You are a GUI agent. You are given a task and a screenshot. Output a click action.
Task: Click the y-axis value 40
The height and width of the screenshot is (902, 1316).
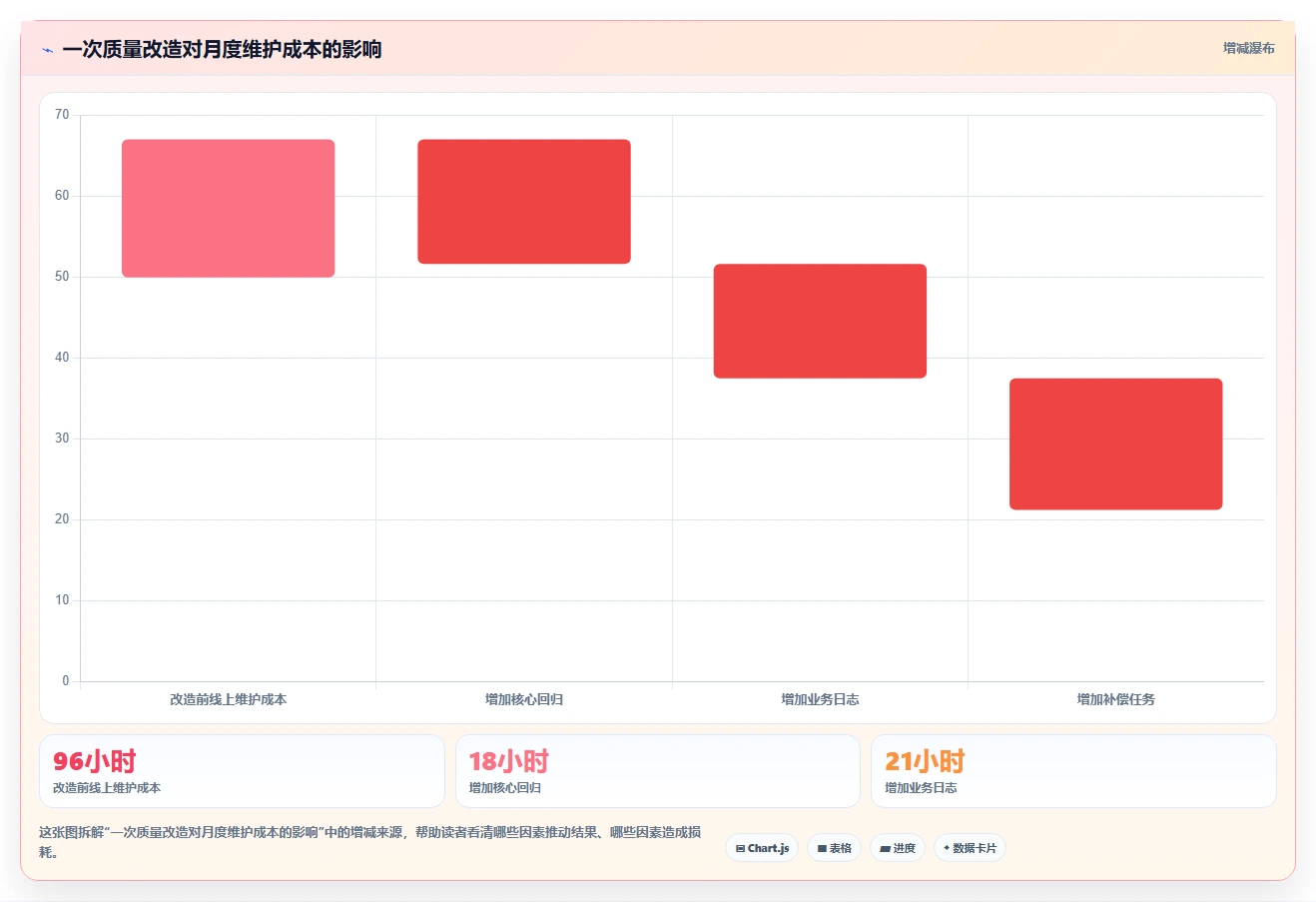click(62, 358)
